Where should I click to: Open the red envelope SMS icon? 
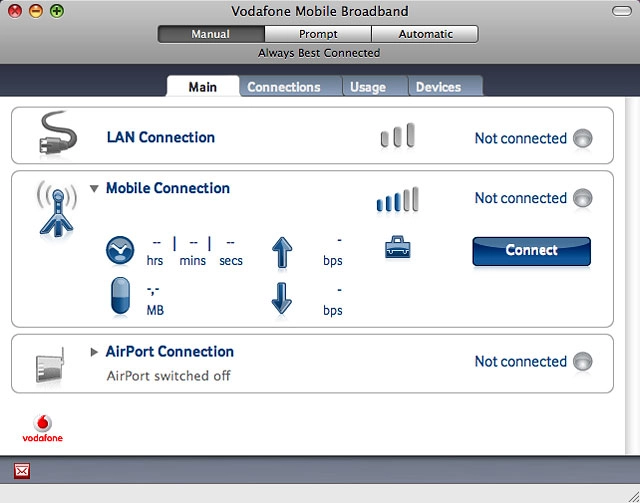click(x=22, y=470)
